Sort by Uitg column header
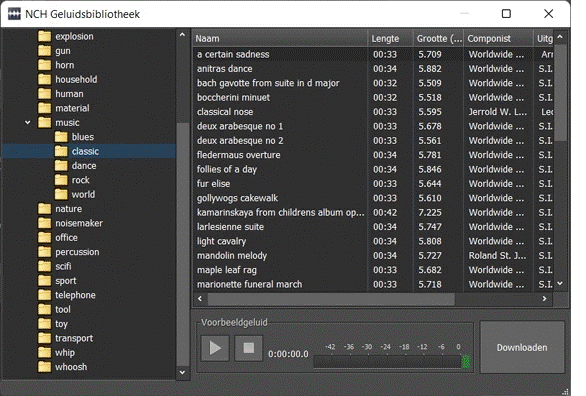 [544, 38]
